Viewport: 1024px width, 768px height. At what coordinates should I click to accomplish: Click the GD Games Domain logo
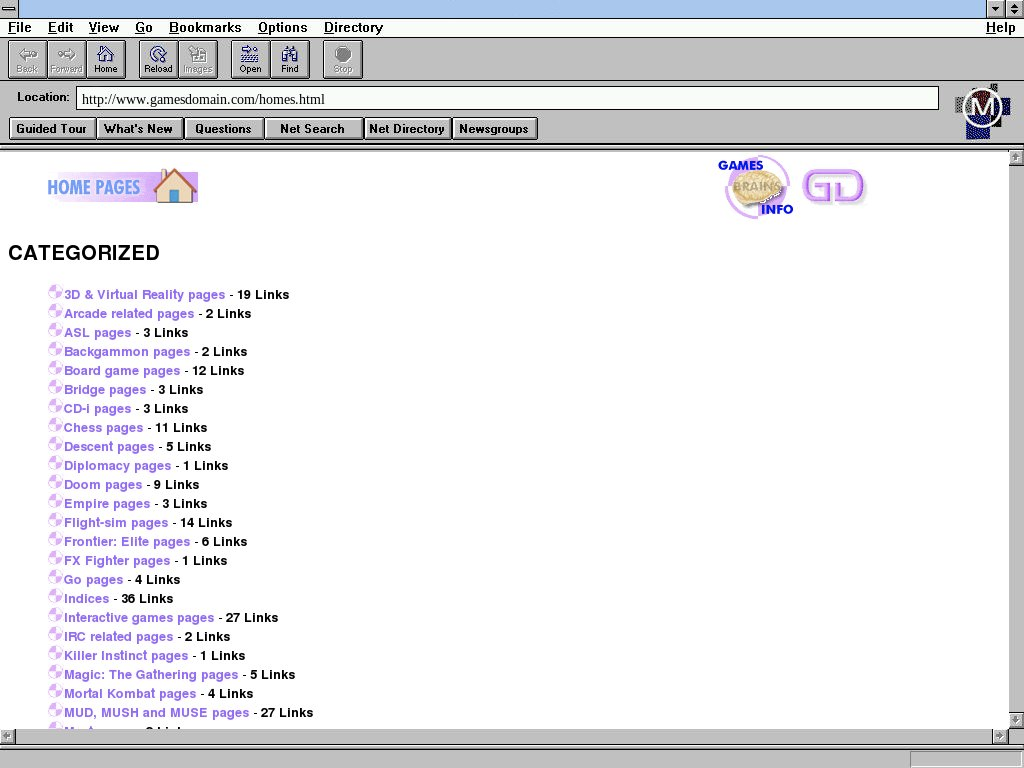click(x=834, y=187)
